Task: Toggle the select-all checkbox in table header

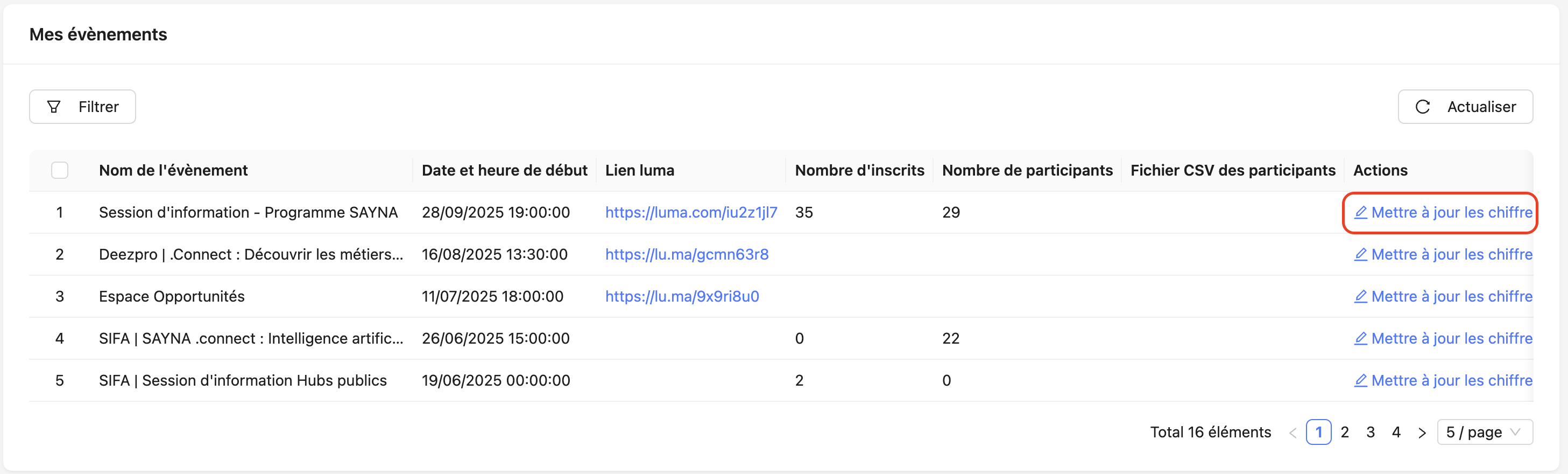Action: (60, 170)
